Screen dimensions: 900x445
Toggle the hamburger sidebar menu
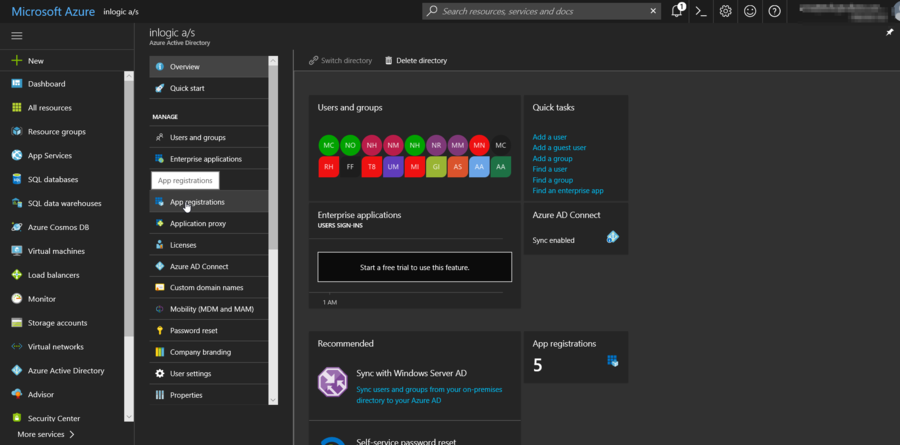pos(16,35)
